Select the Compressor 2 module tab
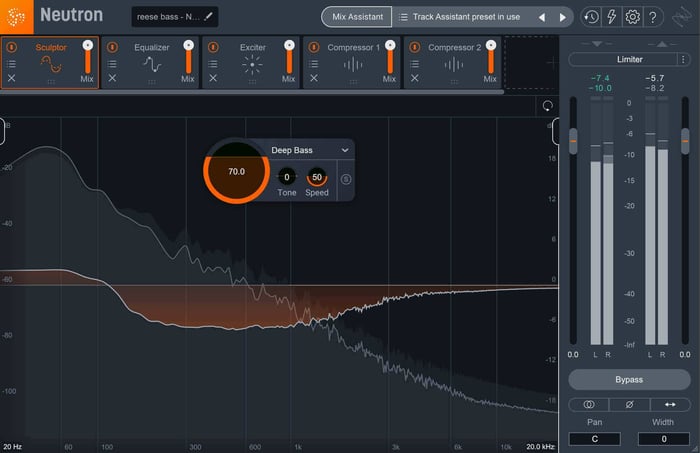The width and height of the screenshot is (700, 453). [454, 62]
